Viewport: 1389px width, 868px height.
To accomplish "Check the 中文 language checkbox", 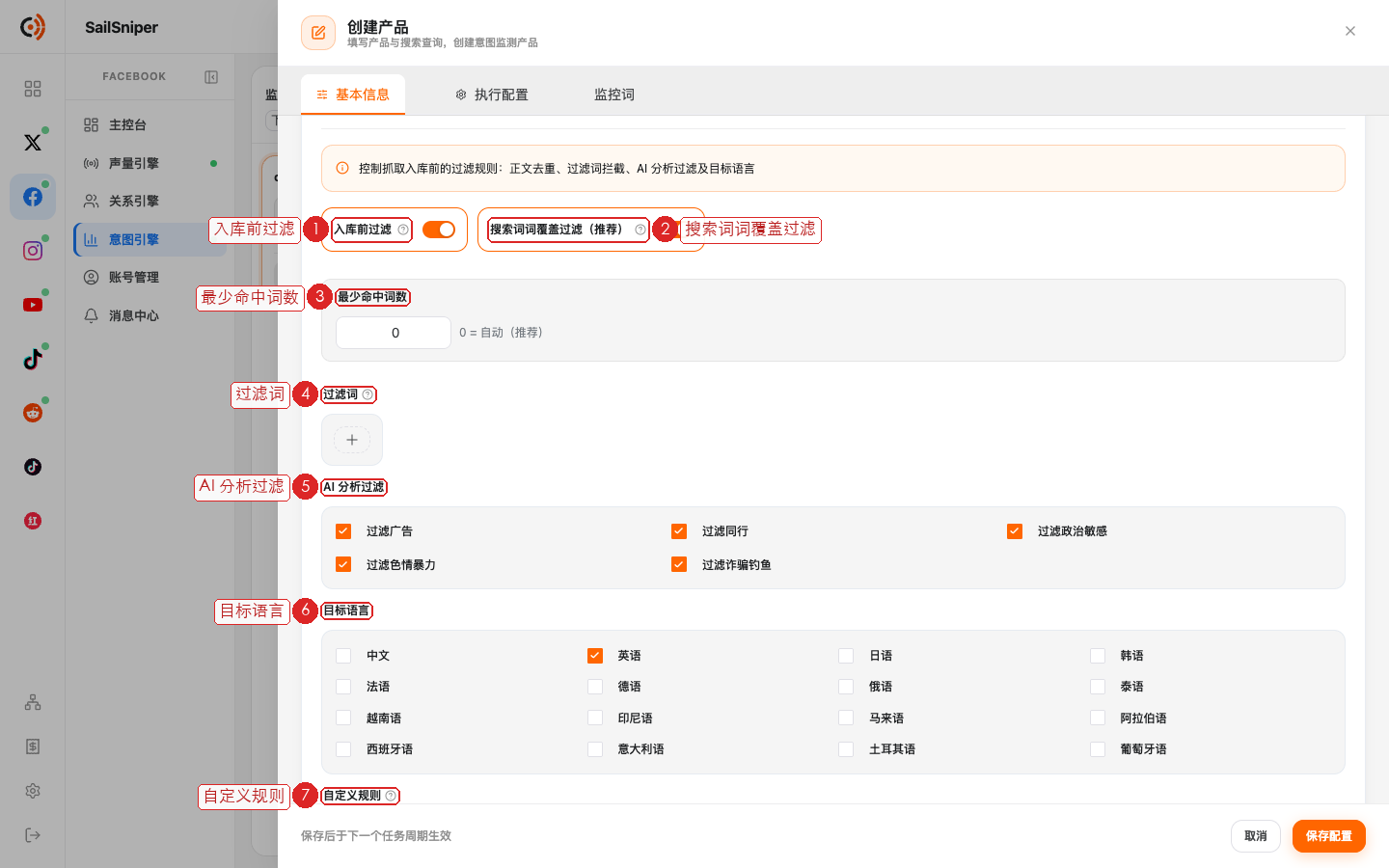I will point(343,656).
